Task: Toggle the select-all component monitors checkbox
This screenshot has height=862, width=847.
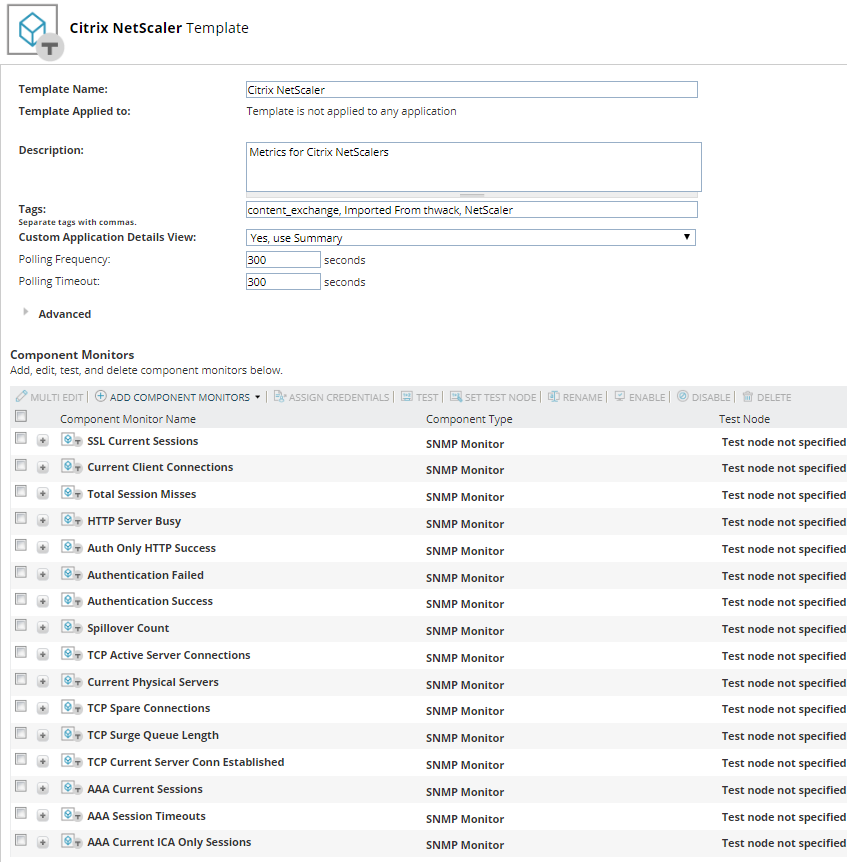Action: (21, 416)
